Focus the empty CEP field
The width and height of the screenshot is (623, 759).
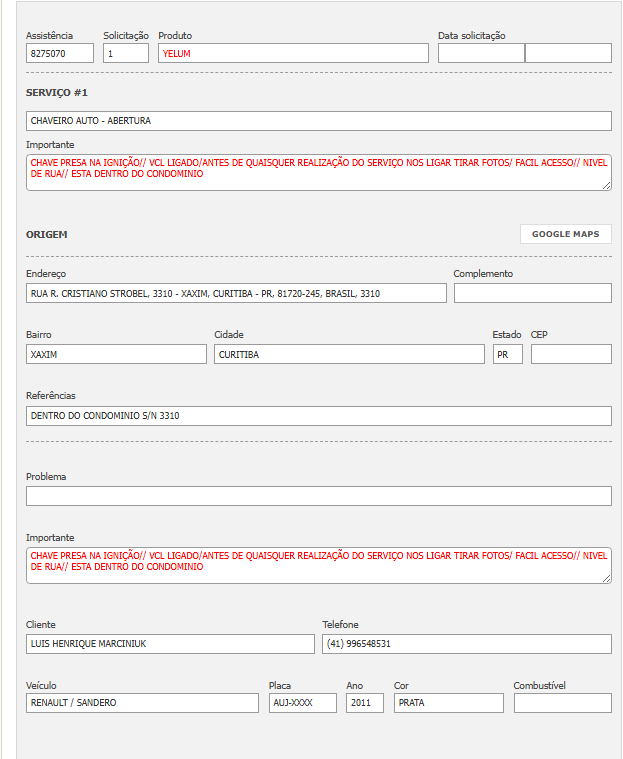pyautogui.click(x=571, y=354)
